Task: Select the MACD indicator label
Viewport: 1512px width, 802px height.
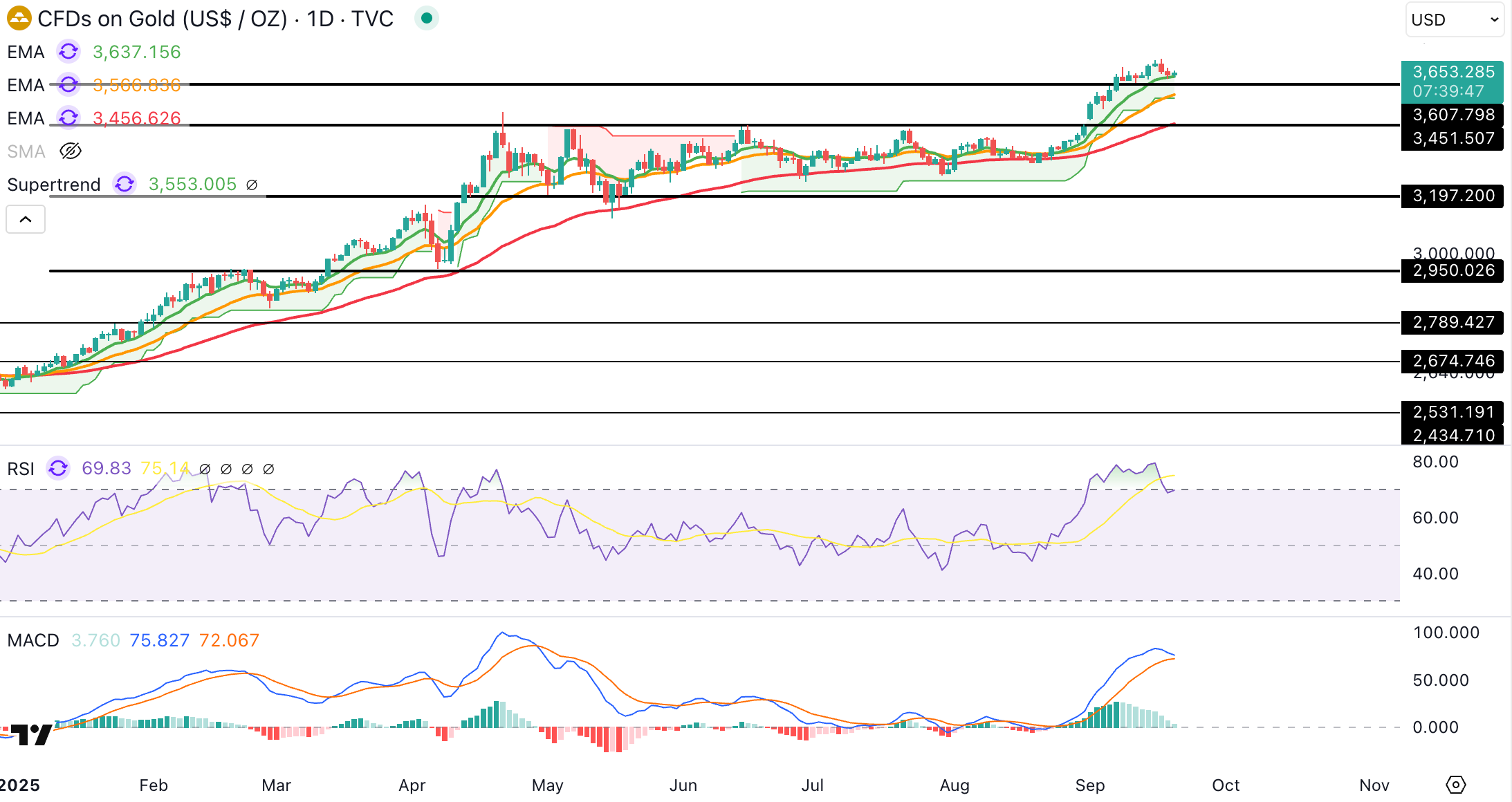Action: [x=33, y=640]
